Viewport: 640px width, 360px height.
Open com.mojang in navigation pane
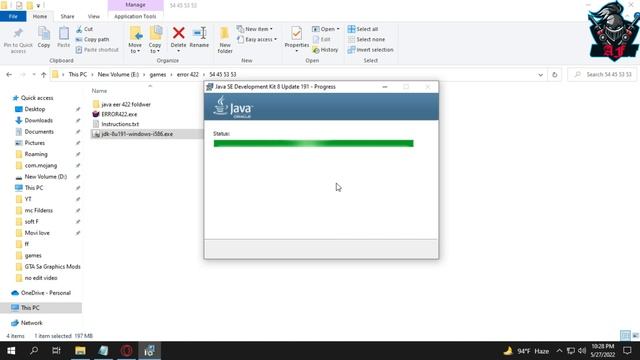[x=40, y=165]
